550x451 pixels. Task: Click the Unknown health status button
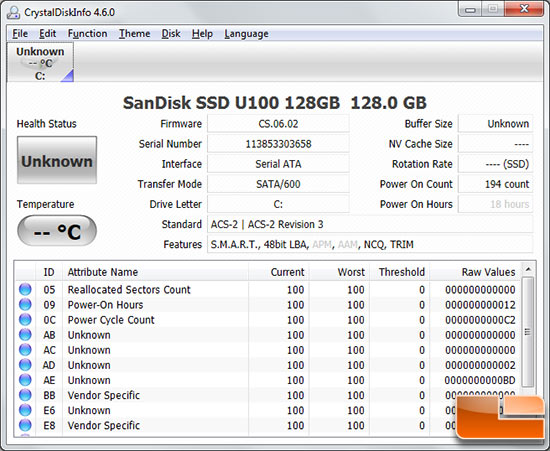pos(57,160)
